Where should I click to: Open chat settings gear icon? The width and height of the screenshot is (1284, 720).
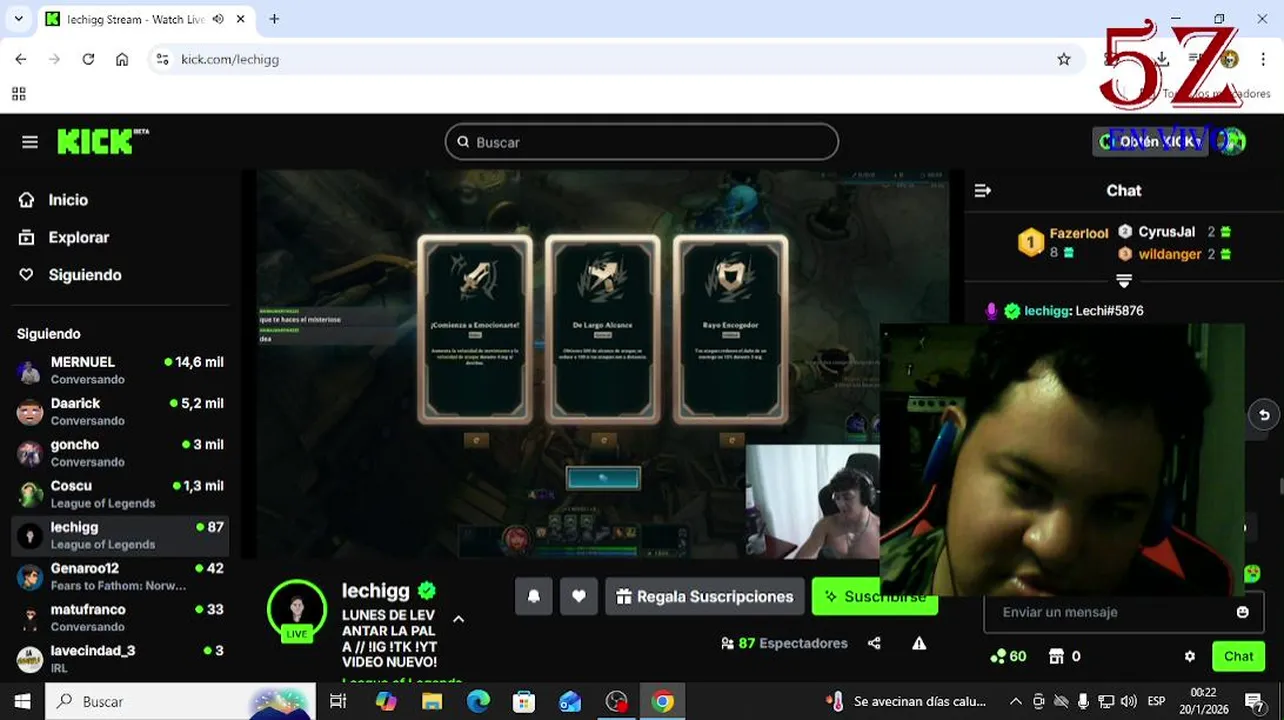coord(1190,656)
